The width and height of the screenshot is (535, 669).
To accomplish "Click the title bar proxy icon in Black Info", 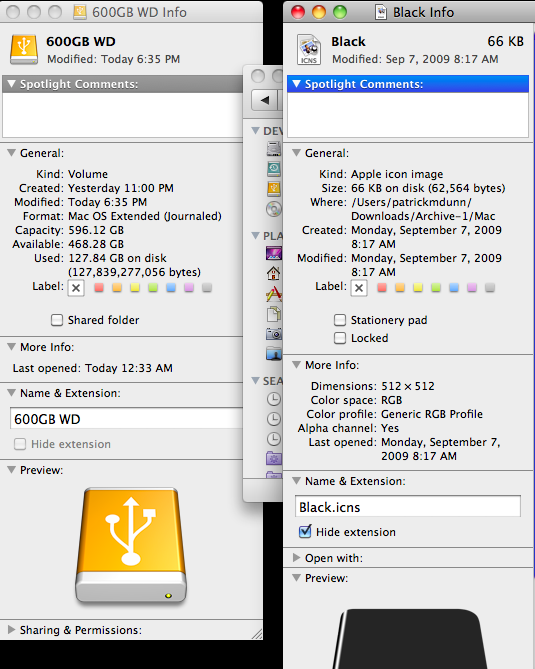I will (x=381, y=12).
